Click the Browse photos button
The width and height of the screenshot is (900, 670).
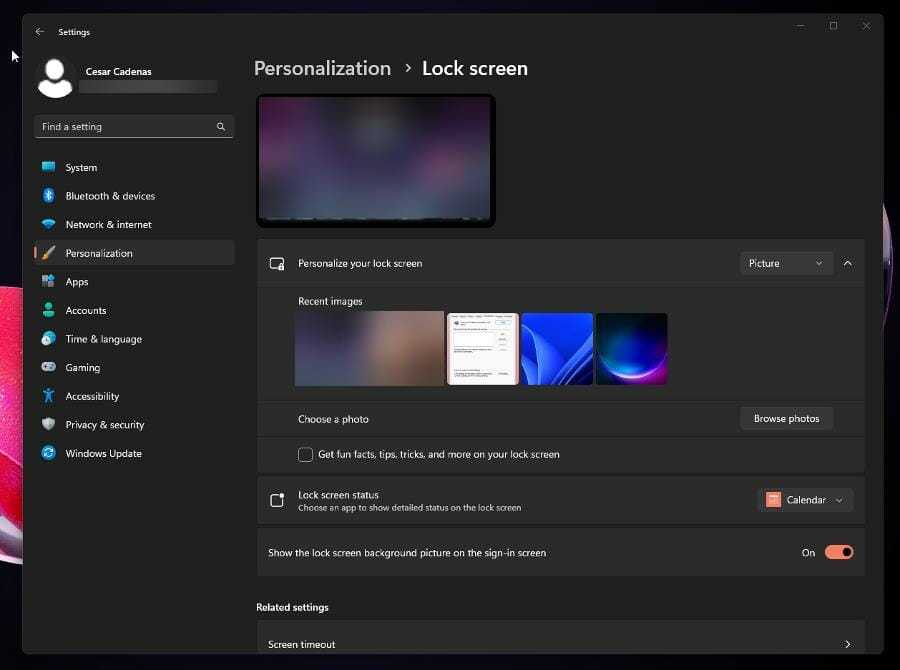coord(786,419)
